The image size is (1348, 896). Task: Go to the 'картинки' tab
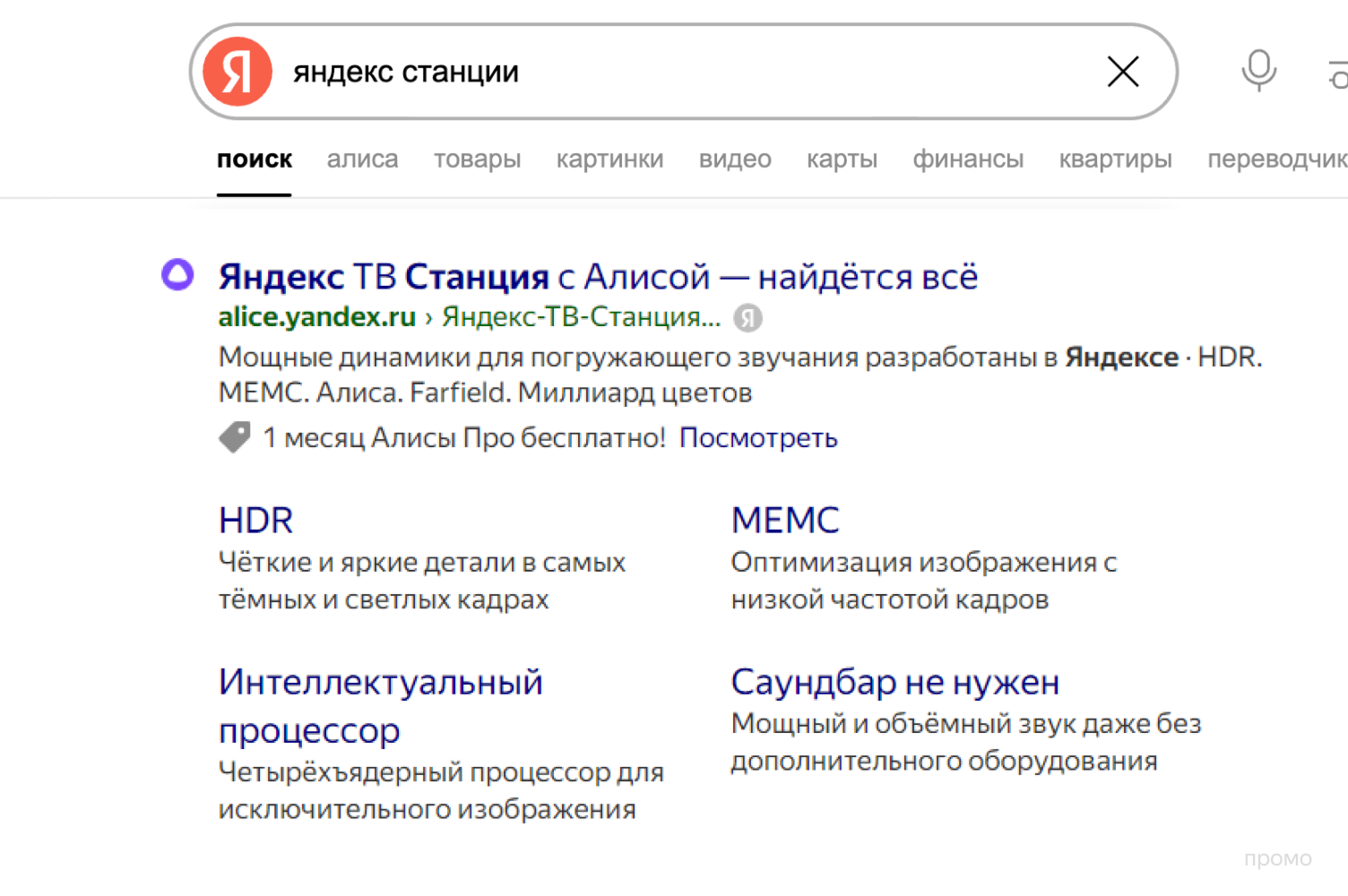pyautogui.click(x=609, y=159)
